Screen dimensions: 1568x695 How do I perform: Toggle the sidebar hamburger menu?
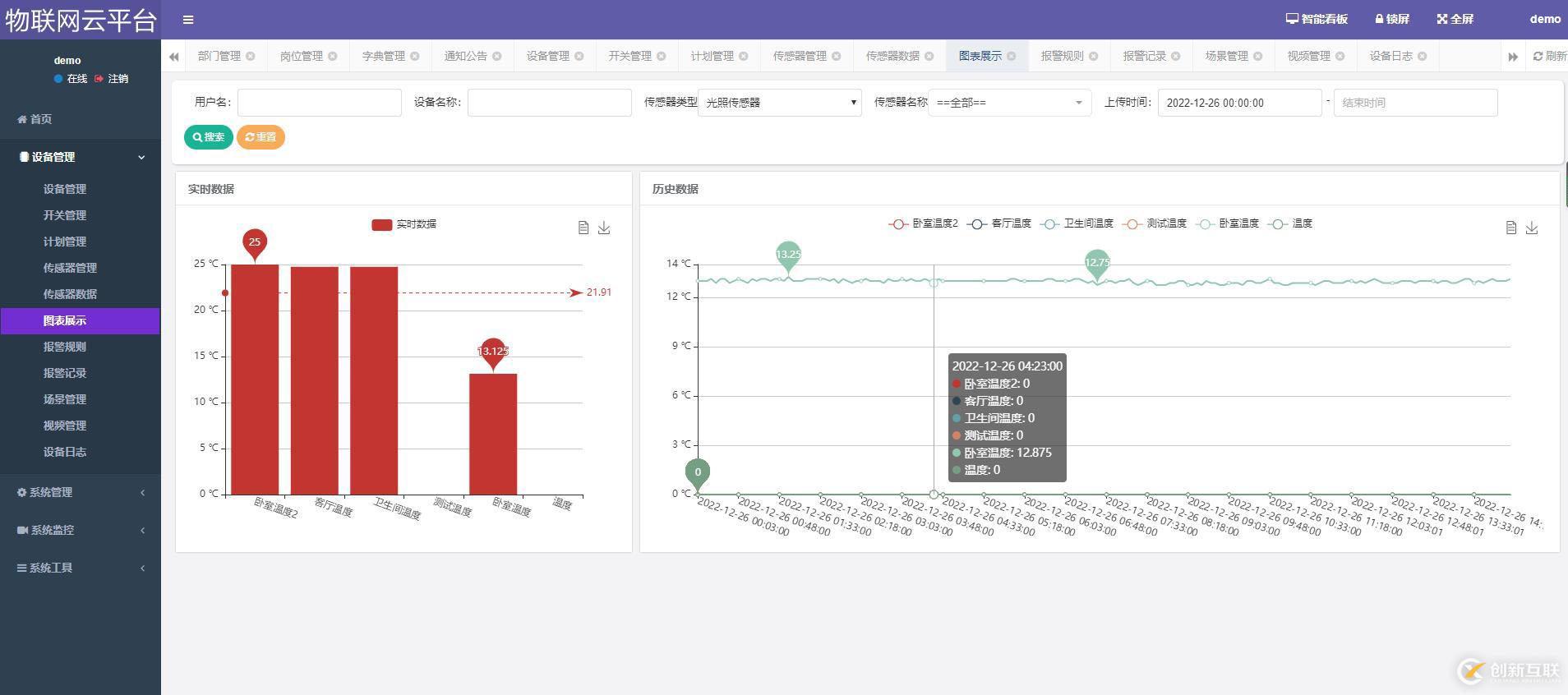coord(188,20)
